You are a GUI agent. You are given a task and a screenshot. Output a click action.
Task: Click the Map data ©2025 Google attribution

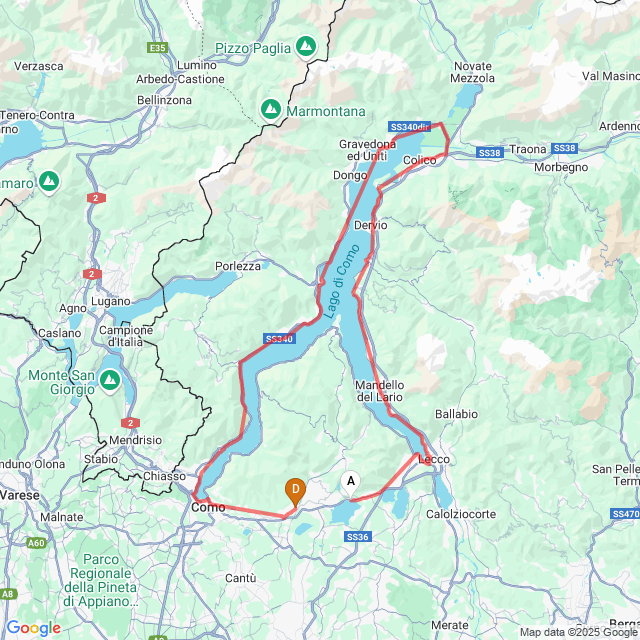click(x=580, y=632)
